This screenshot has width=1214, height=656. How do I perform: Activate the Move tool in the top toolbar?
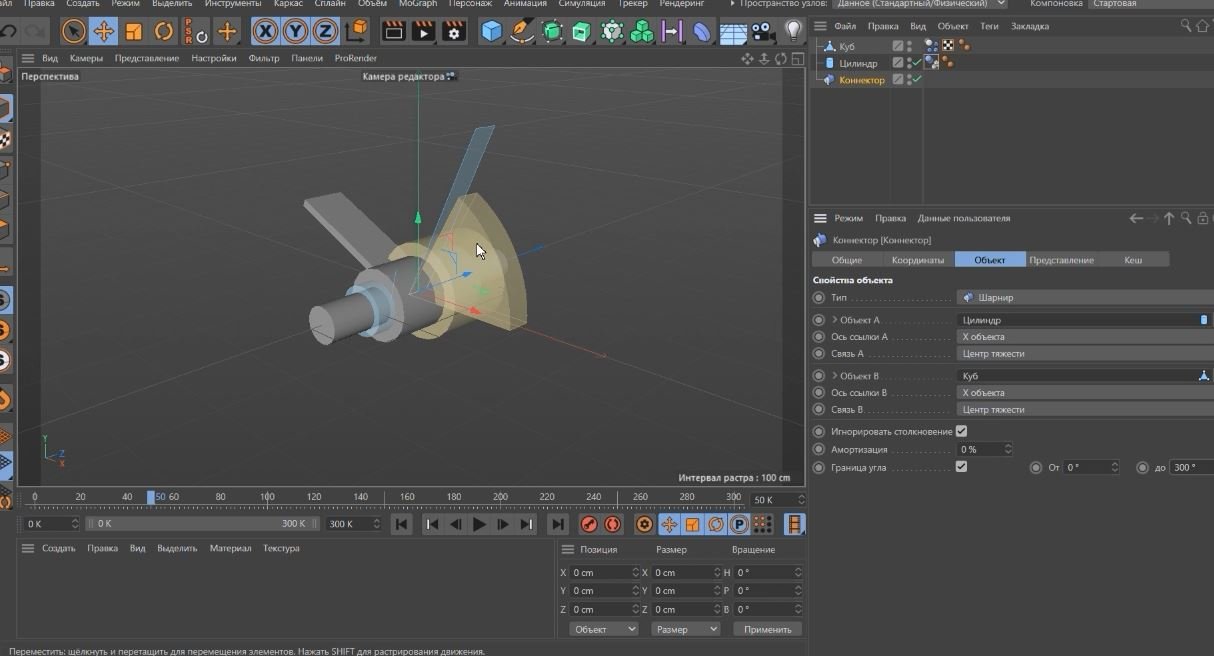click(103, 32)
